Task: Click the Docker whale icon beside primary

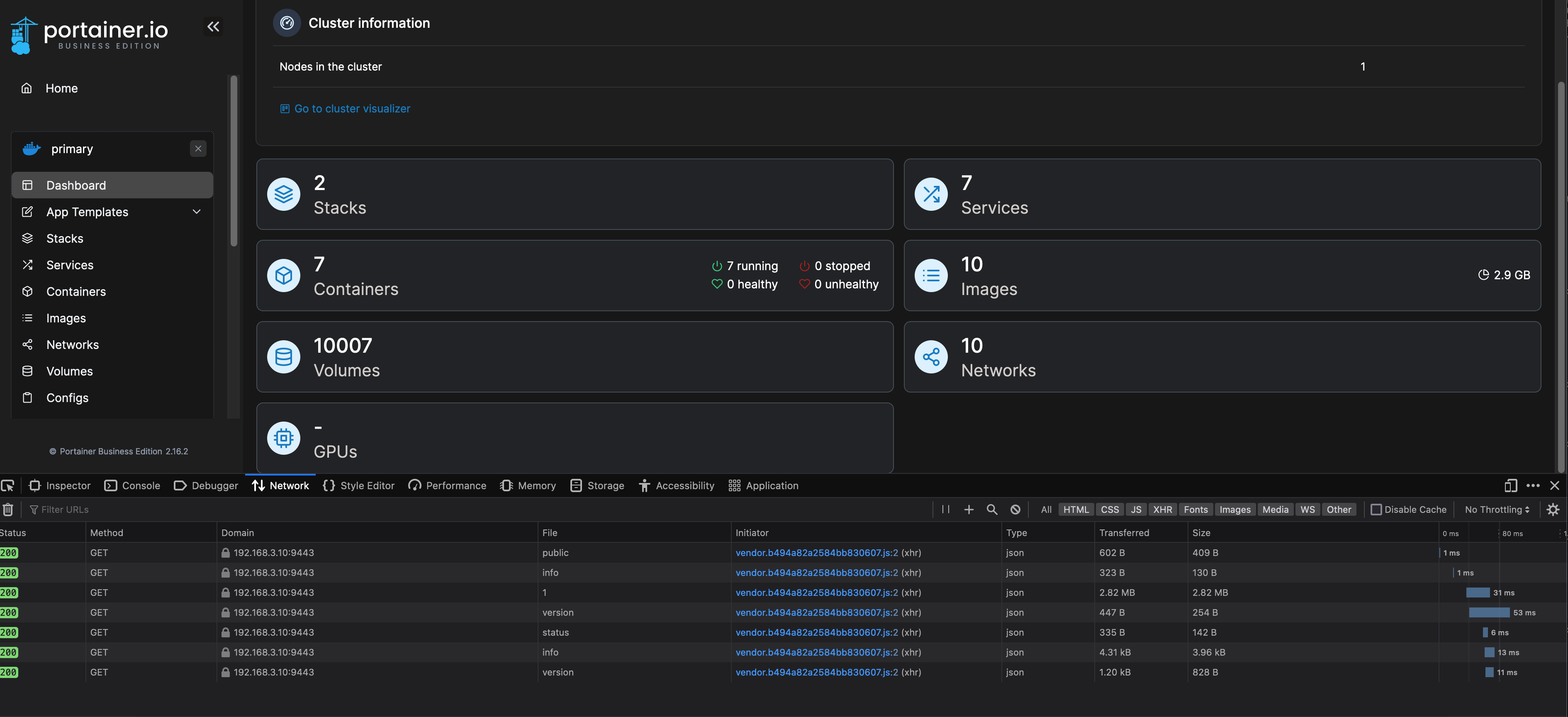Action: pyautogui.click(x=32, y=149)
